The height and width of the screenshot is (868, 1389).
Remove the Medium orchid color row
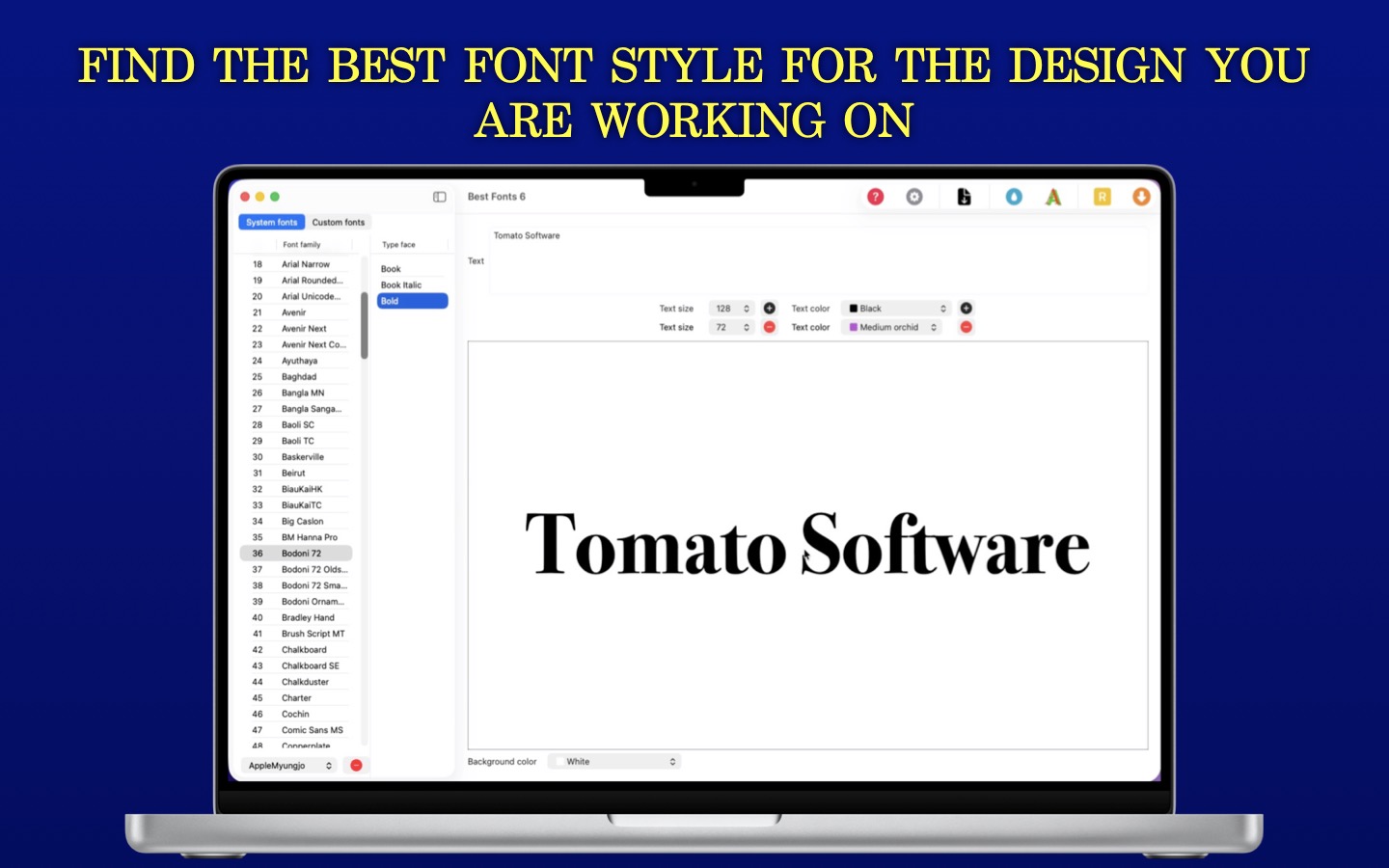coord(966,328)
